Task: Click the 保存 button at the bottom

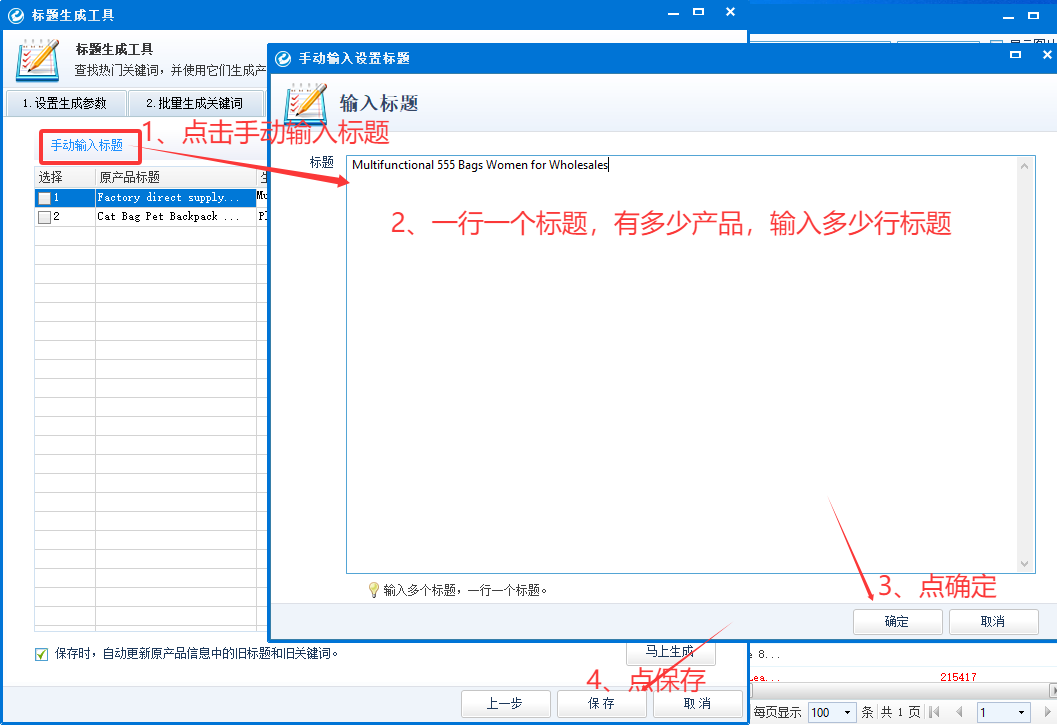Action: (601, 703)
